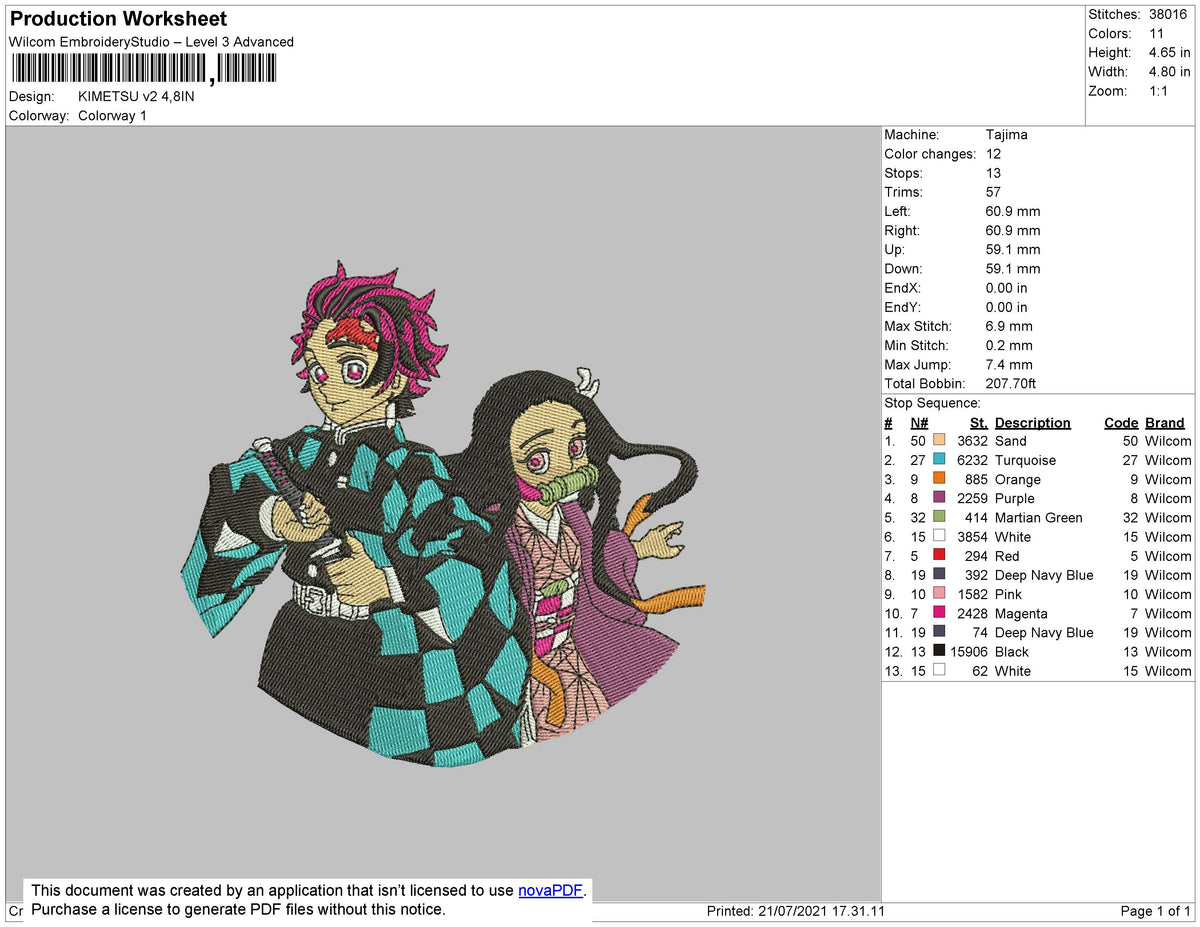This screenshot has height=927, width=1200.
Task: Select the Purple thread color chip
Action: click(x=938, y=498)
